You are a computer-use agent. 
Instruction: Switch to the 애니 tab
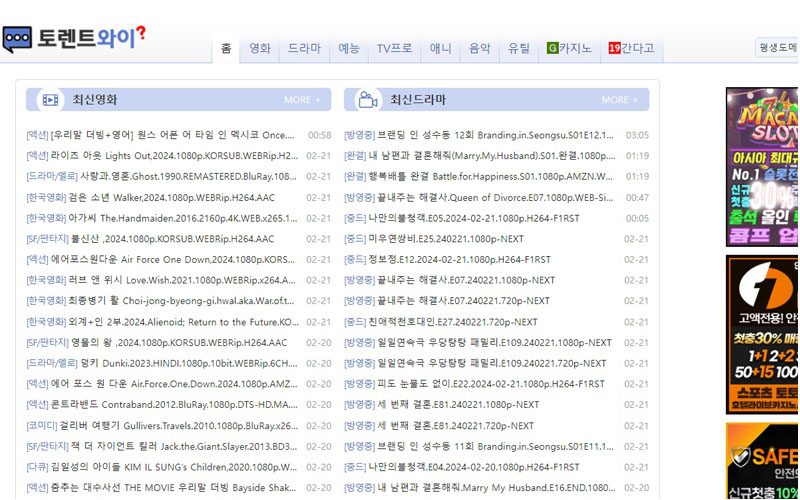(x=441, y=48)
